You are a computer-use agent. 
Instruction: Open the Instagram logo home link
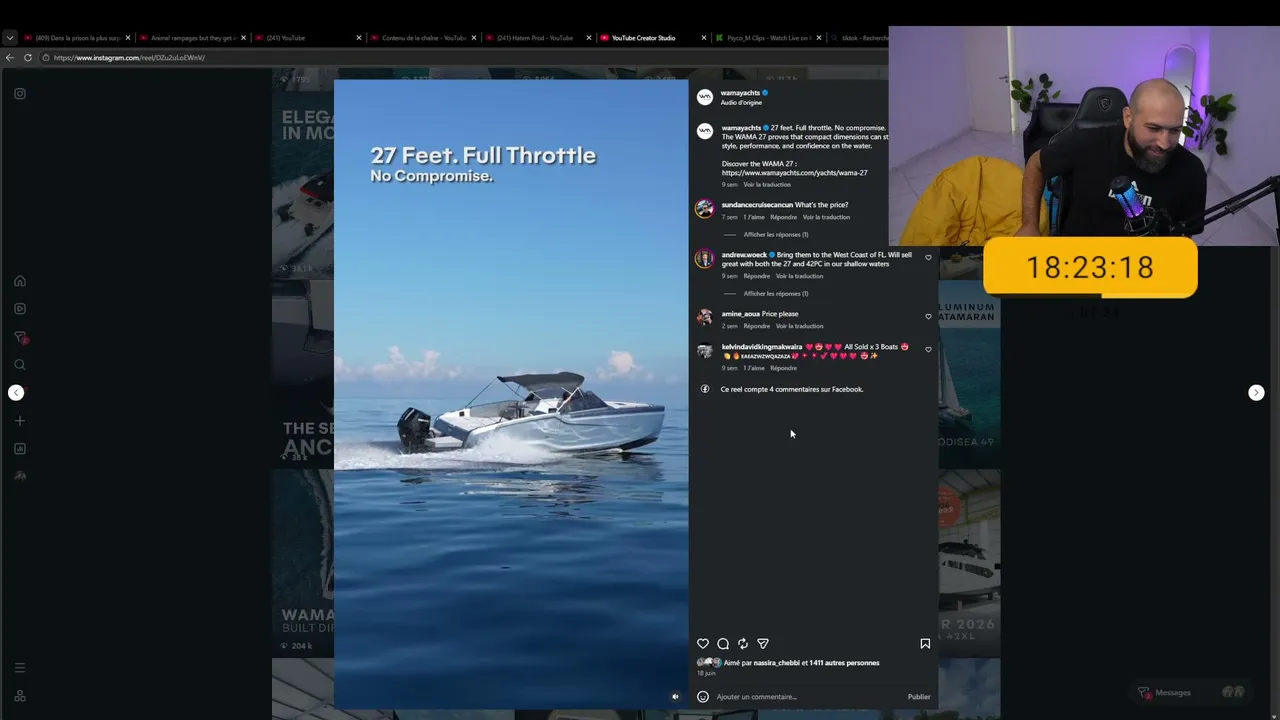[20, 94]
